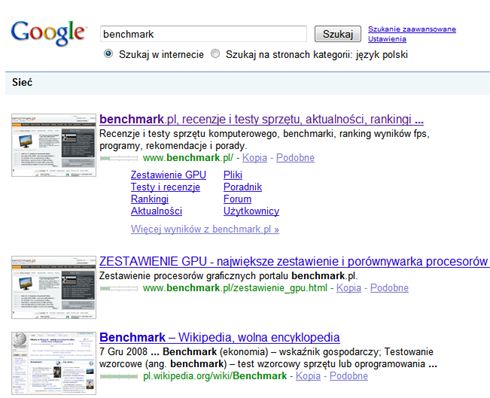Open ZESTAWIENIE GPU result title
The height and width of the screenshot is (398, 490).
(294, 261)
